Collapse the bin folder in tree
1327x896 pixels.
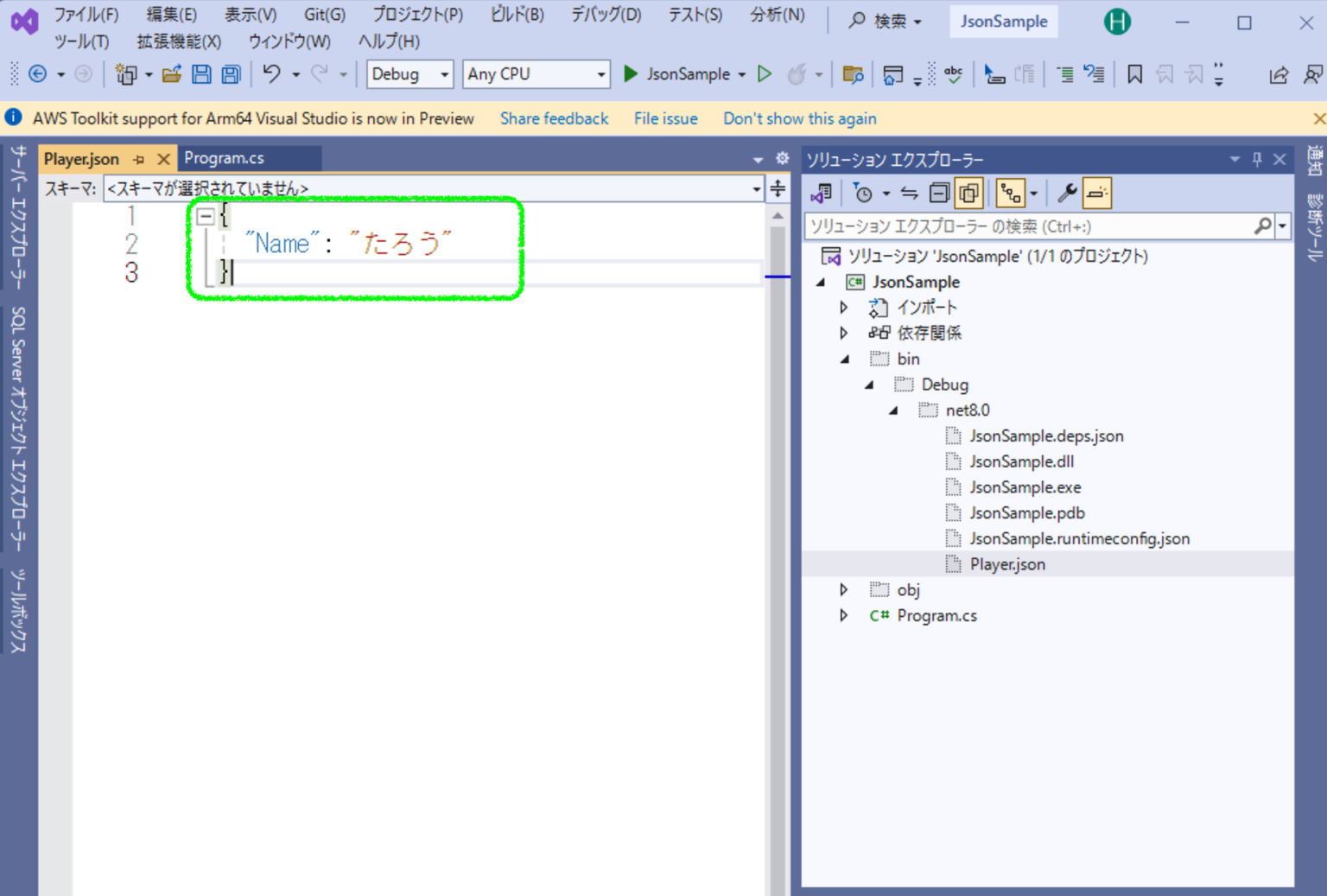coord(845,359)
